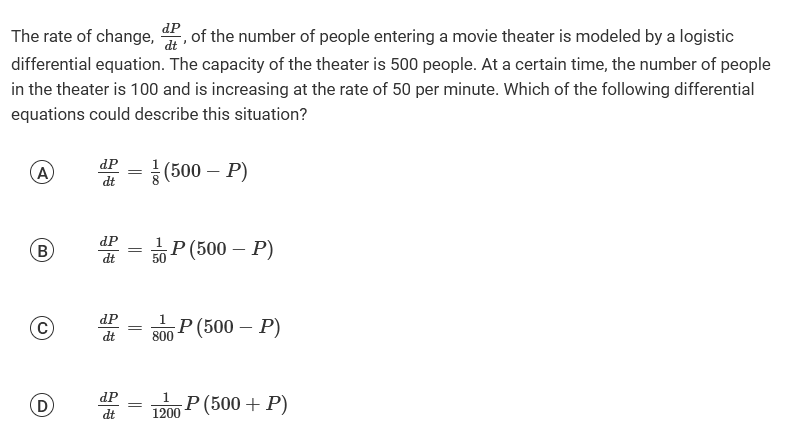Screen dimensions: 797x444
Task: Click the dP/dt left side of option D
Action: pyautogui.click(x=108, y=405)
